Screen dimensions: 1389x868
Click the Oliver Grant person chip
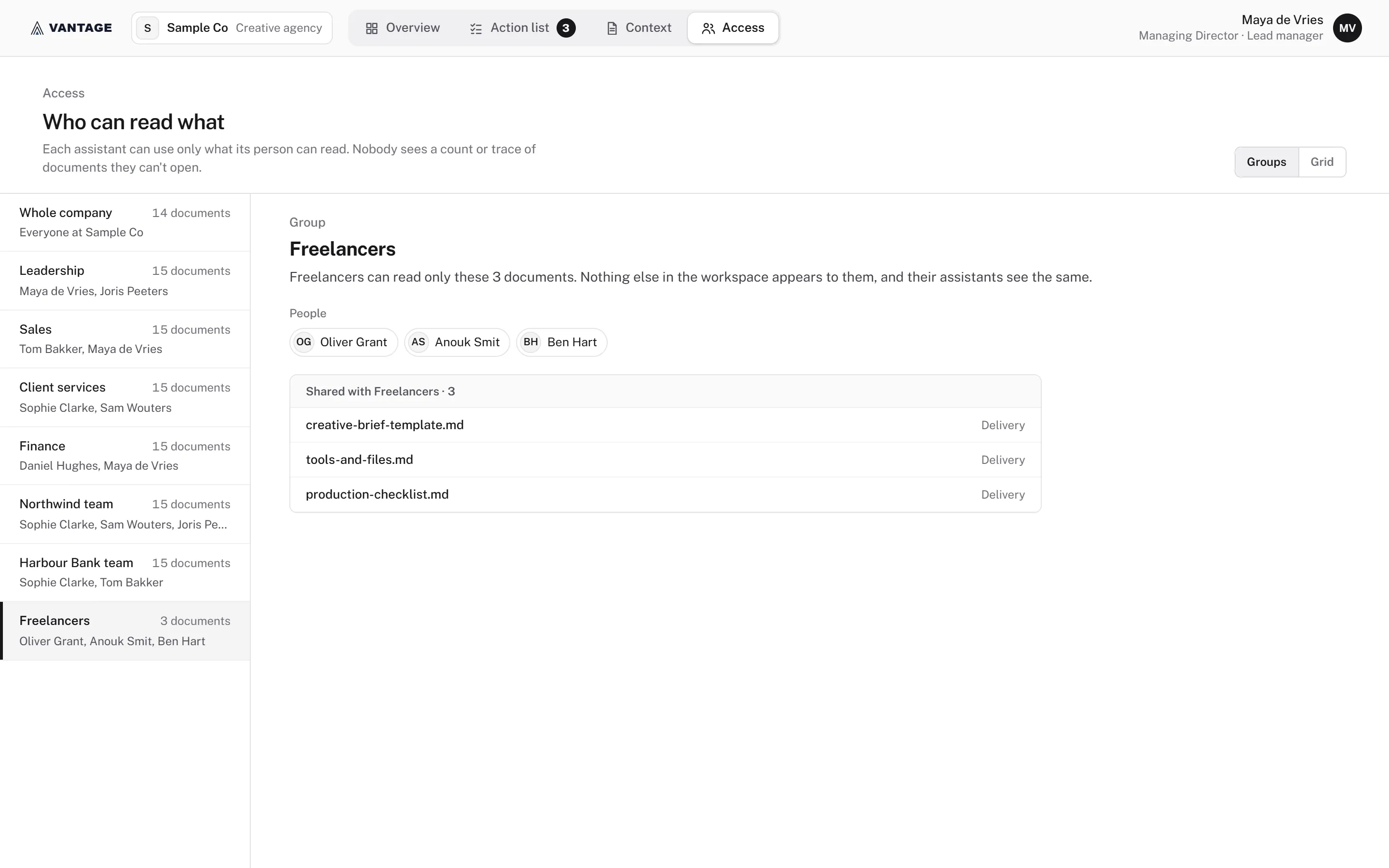343,342
